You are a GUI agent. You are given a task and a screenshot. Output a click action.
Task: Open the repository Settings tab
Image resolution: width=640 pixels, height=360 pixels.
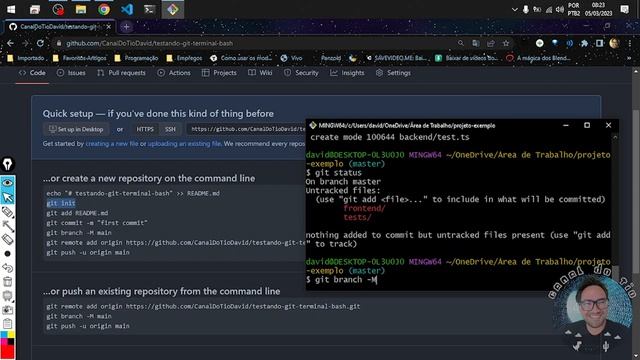coord(393,73)
